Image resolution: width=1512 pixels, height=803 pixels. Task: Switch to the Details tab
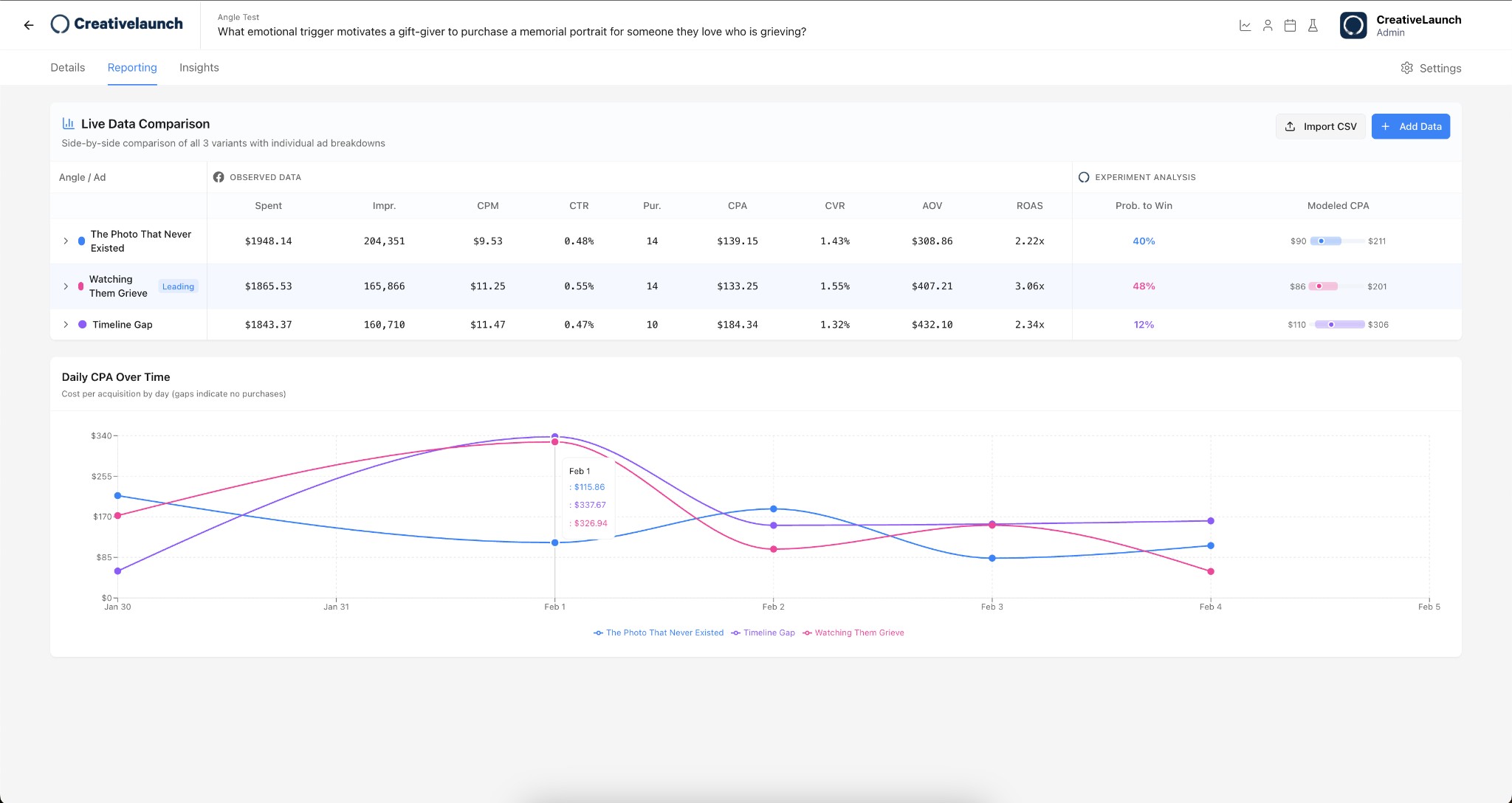point(68,67)
